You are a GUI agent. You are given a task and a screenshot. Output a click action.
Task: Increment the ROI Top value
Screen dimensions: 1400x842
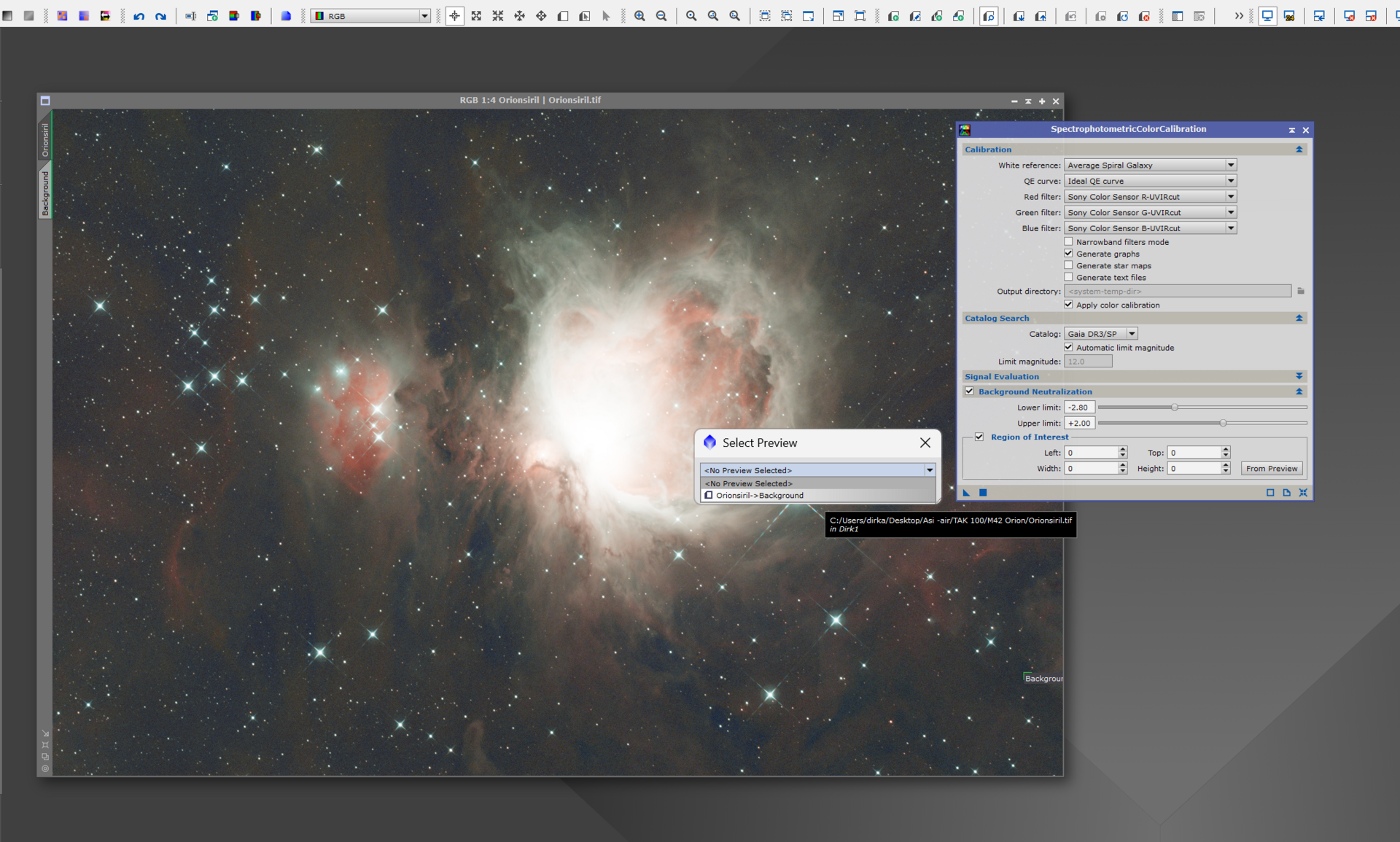click(1226, 450)
